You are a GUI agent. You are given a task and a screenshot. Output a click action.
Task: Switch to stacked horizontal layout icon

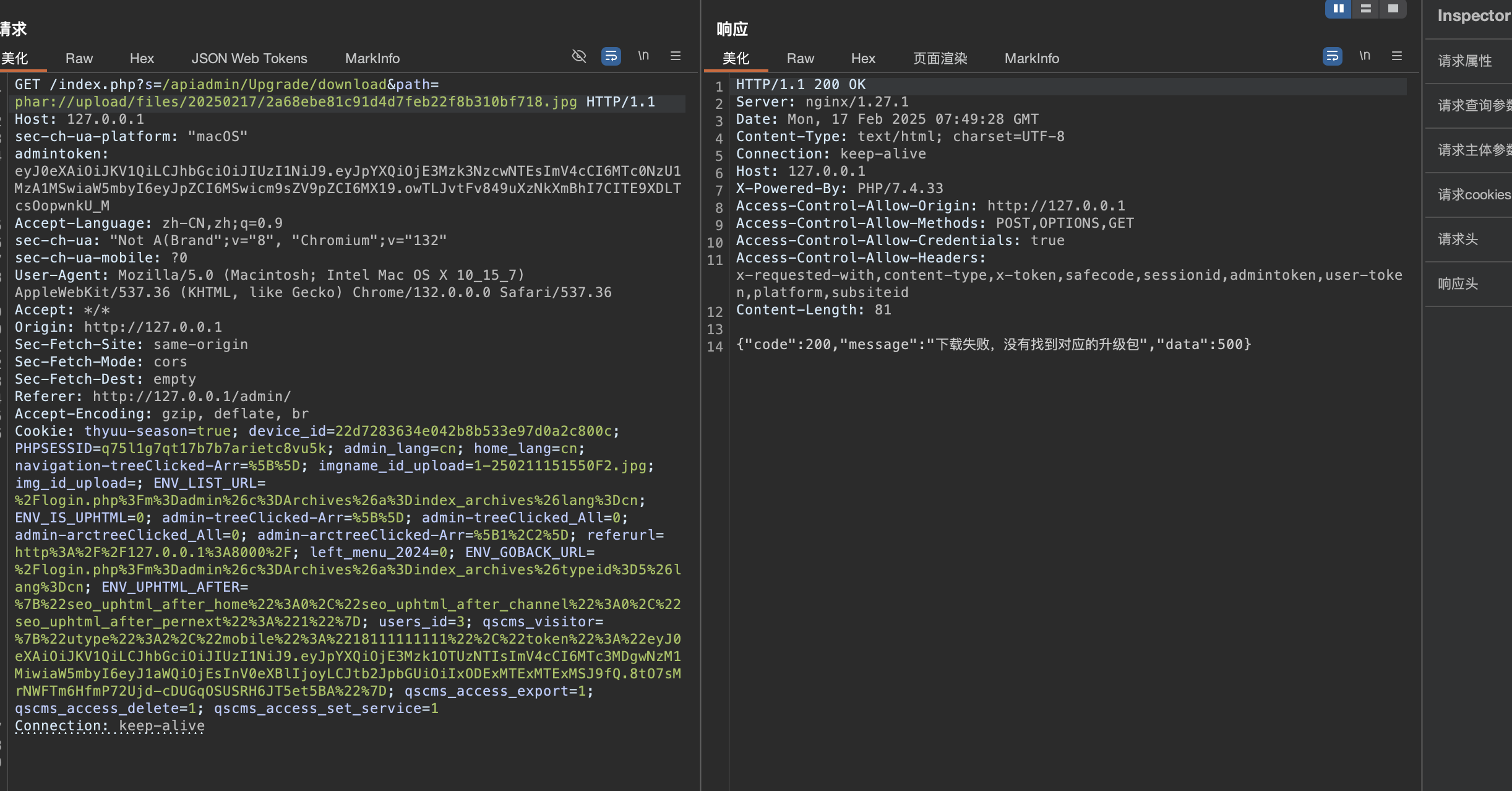tap(1365, 9)
